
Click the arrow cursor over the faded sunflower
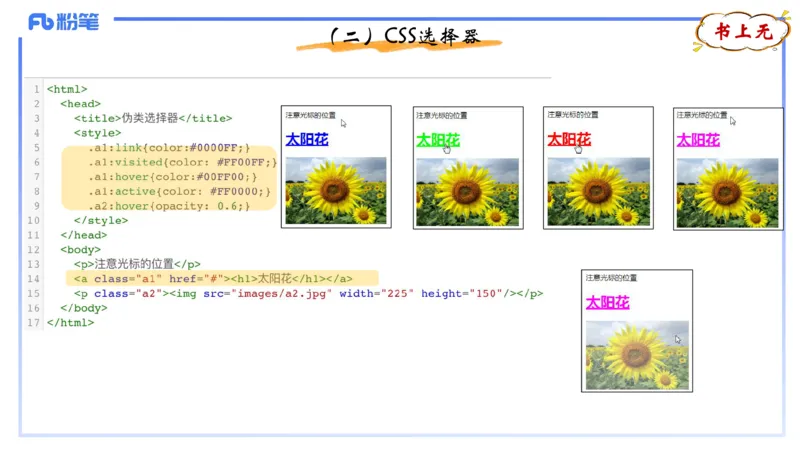pos(677,339)
